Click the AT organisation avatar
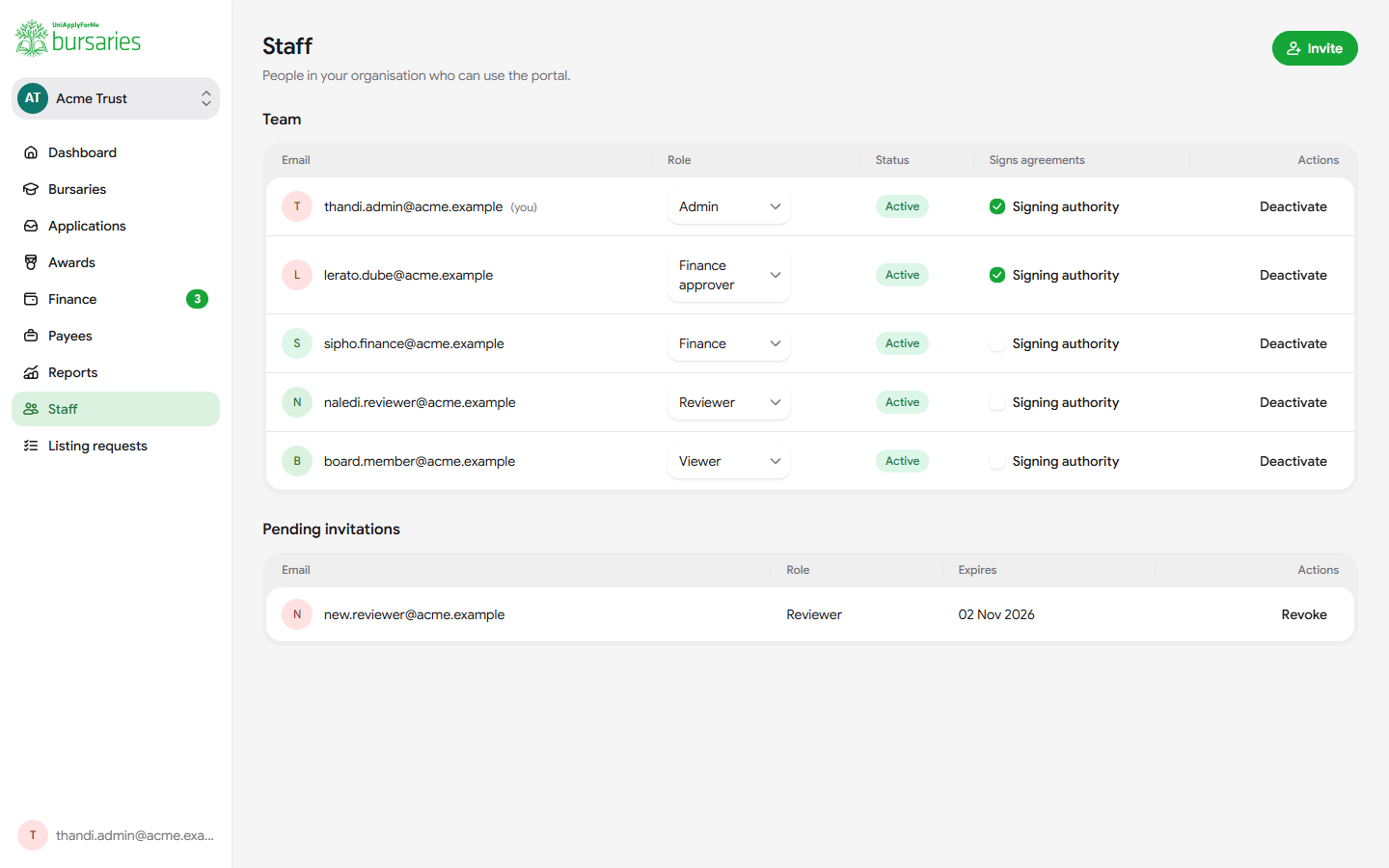This screenshot has height=868, width=1389. (33, 98)
